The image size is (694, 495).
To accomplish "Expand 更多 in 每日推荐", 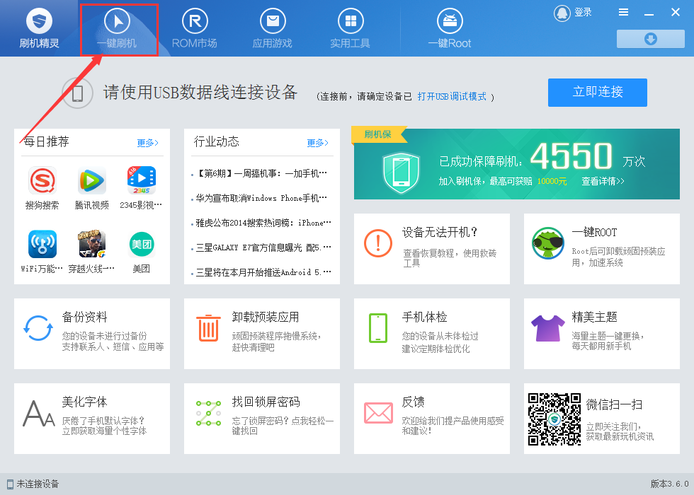I will tap(147, 143).
